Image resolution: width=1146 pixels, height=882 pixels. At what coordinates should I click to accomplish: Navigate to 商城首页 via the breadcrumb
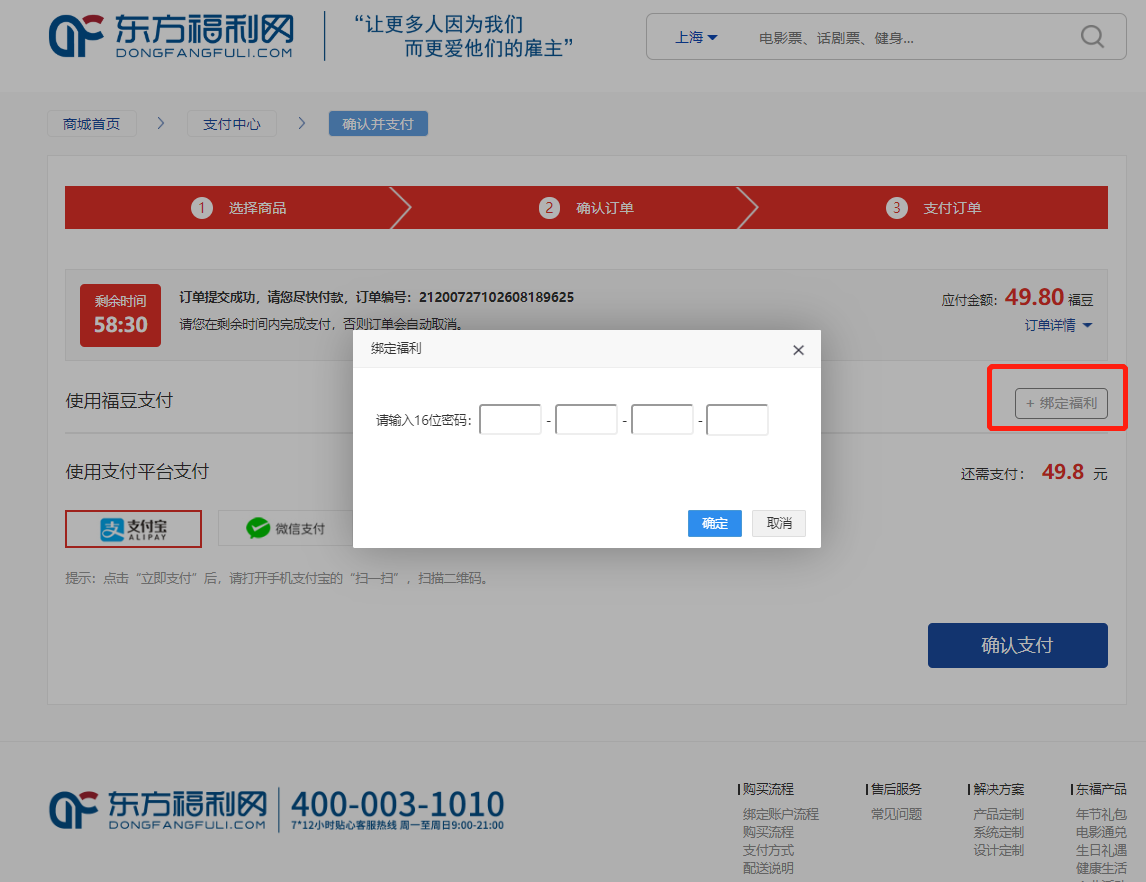pos(91,123)
